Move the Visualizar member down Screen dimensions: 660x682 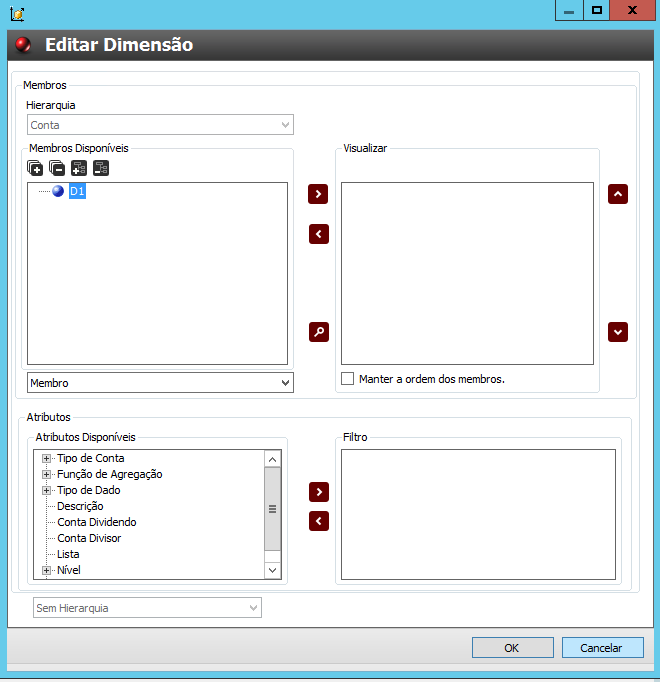618,332
